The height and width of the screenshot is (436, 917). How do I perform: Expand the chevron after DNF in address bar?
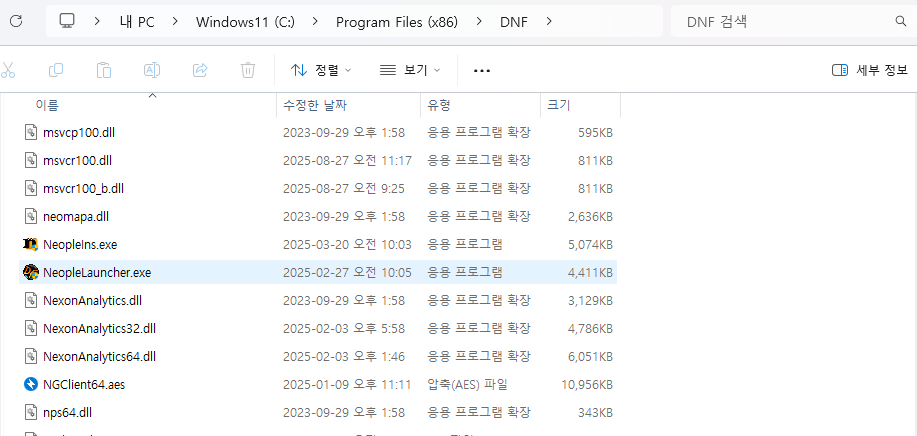pos(549,22)
